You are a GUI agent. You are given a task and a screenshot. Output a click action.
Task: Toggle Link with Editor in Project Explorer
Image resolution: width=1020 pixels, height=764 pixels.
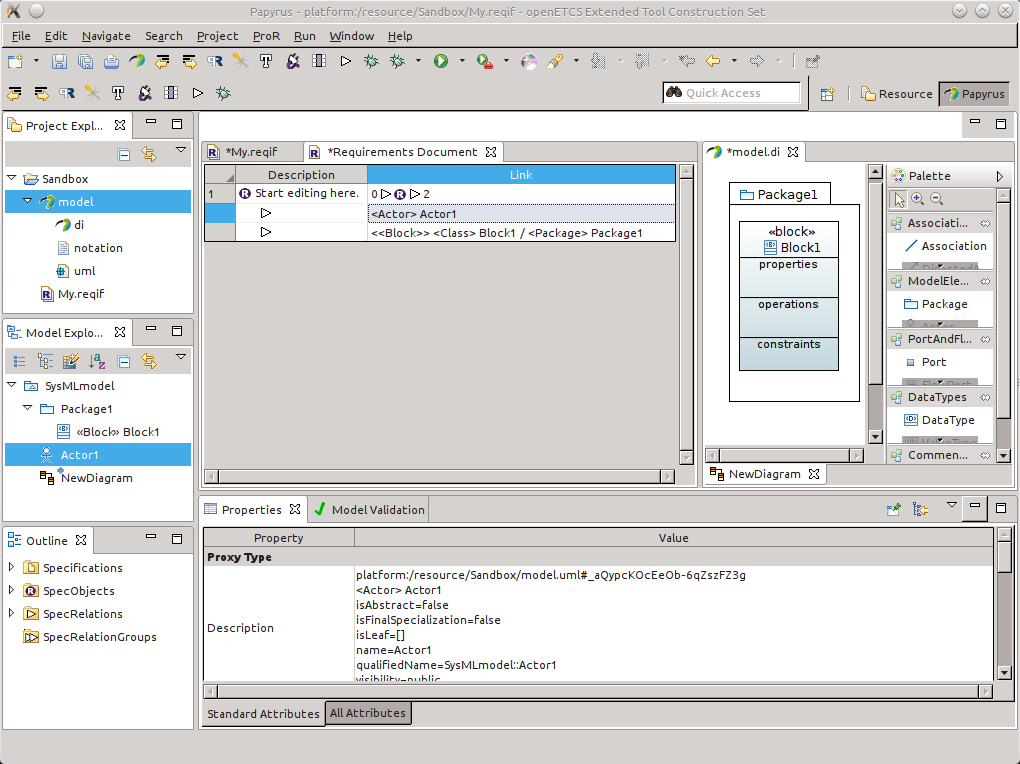[149, 154]
